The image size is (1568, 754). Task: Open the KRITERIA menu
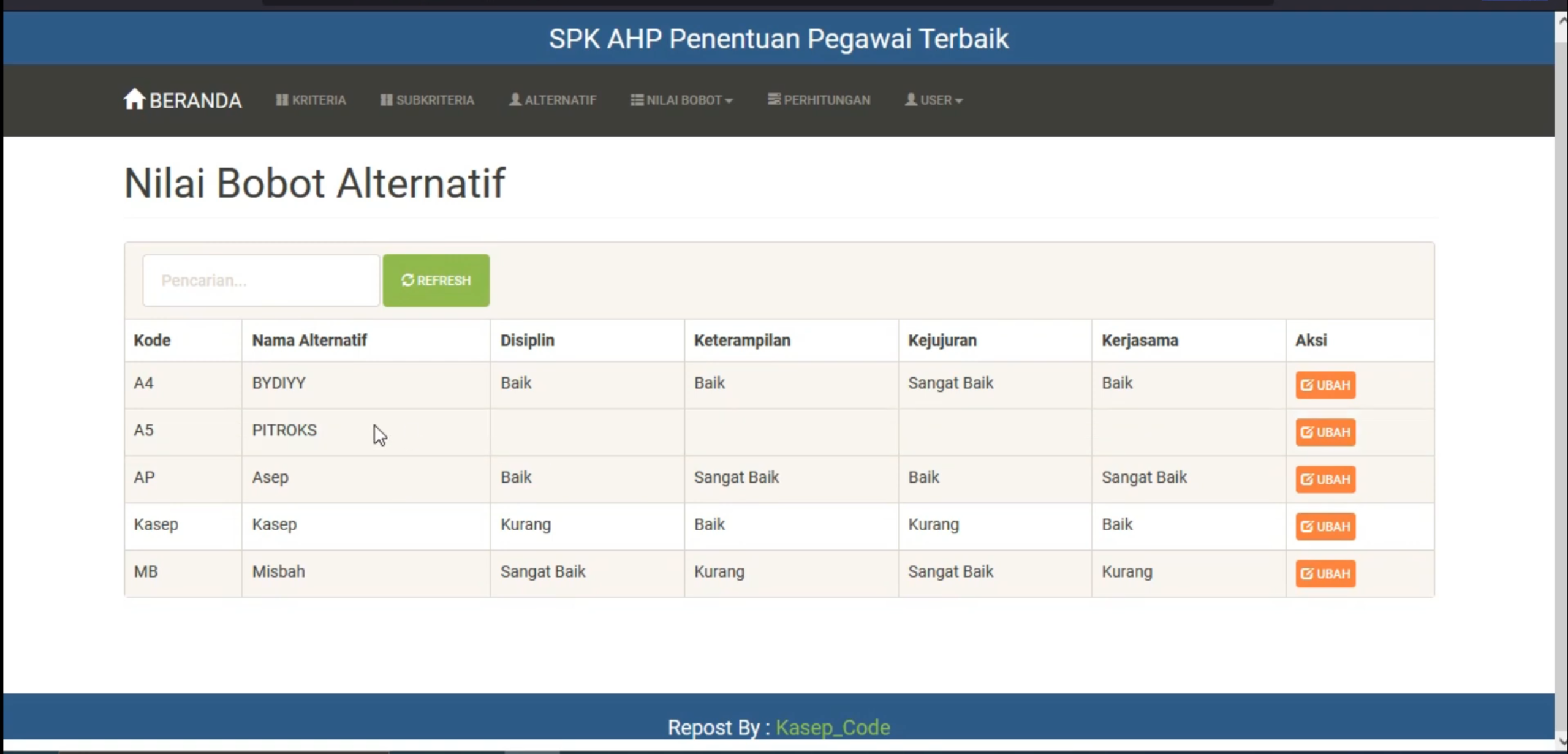point(311,100)
